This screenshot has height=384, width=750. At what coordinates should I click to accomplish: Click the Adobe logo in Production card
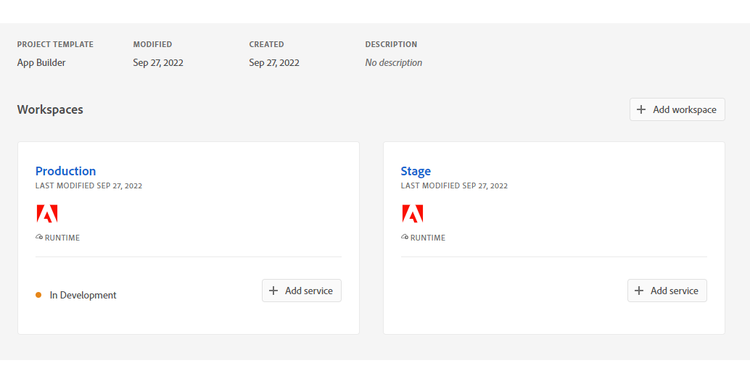47,214
